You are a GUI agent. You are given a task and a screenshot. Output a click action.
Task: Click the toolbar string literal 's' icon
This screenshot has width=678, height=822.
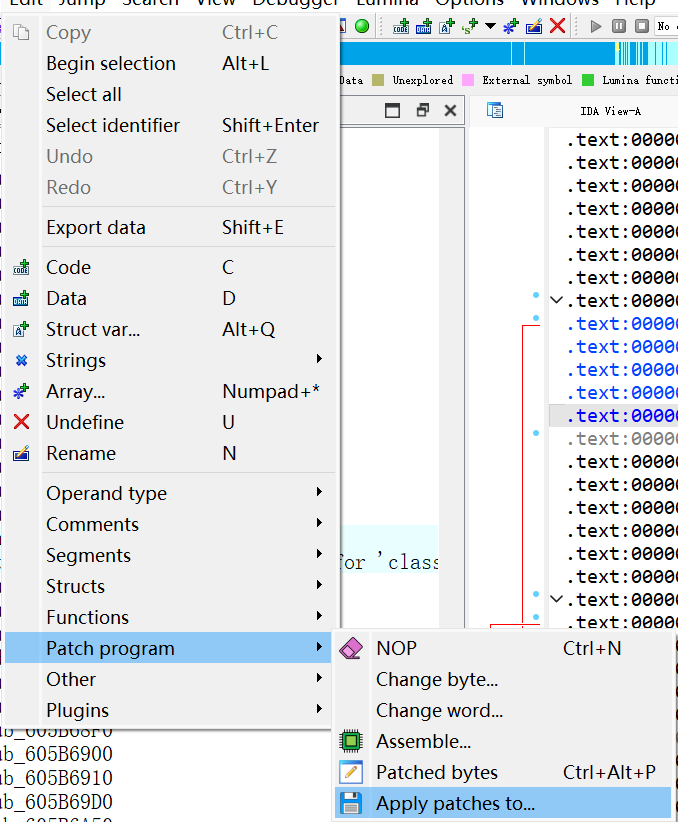point(469,26)
